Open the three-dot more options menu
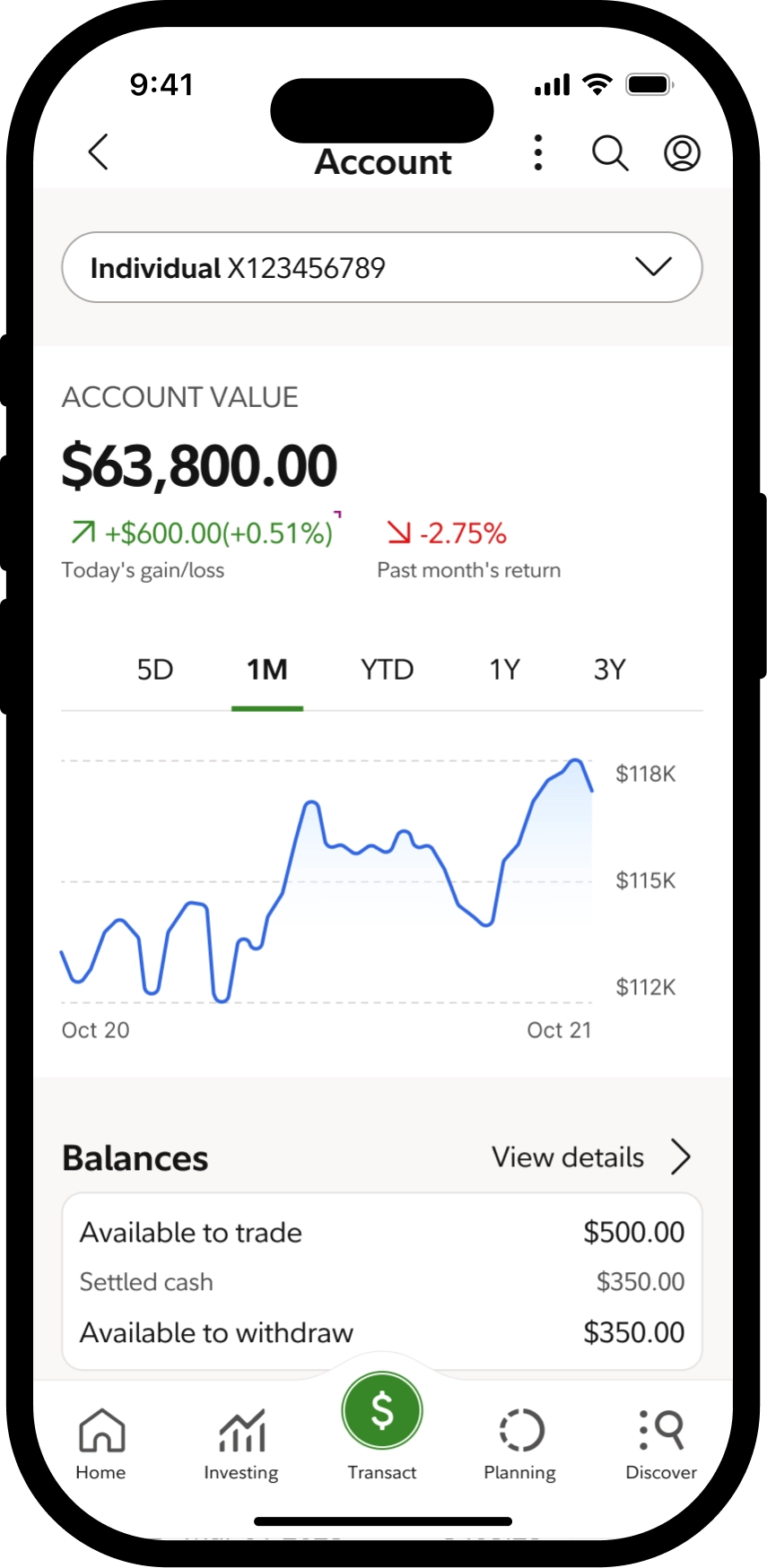Screen dimensions: 767x1568 point(538,152)
